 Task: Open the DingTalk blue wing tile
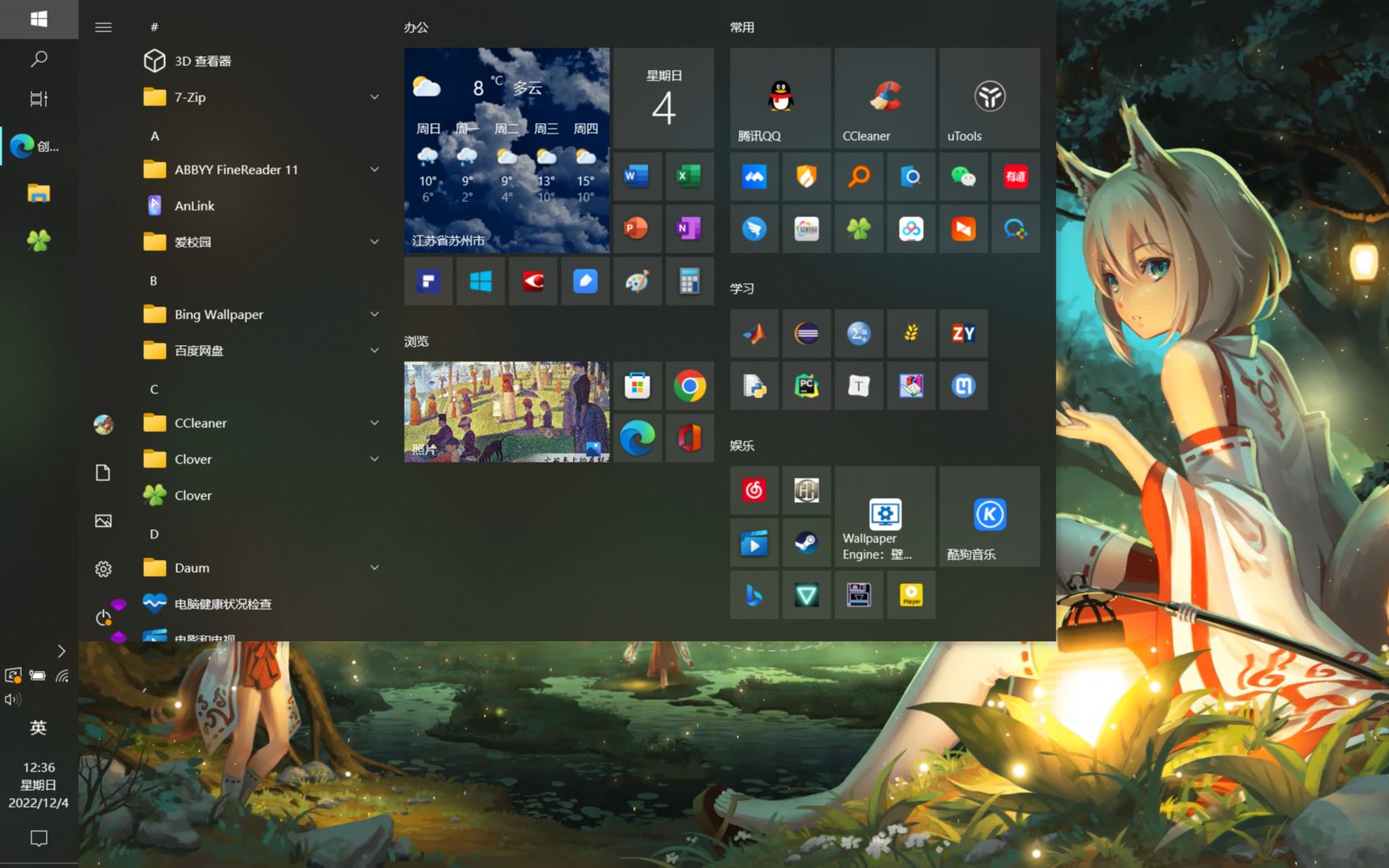(x=754, y=228)
